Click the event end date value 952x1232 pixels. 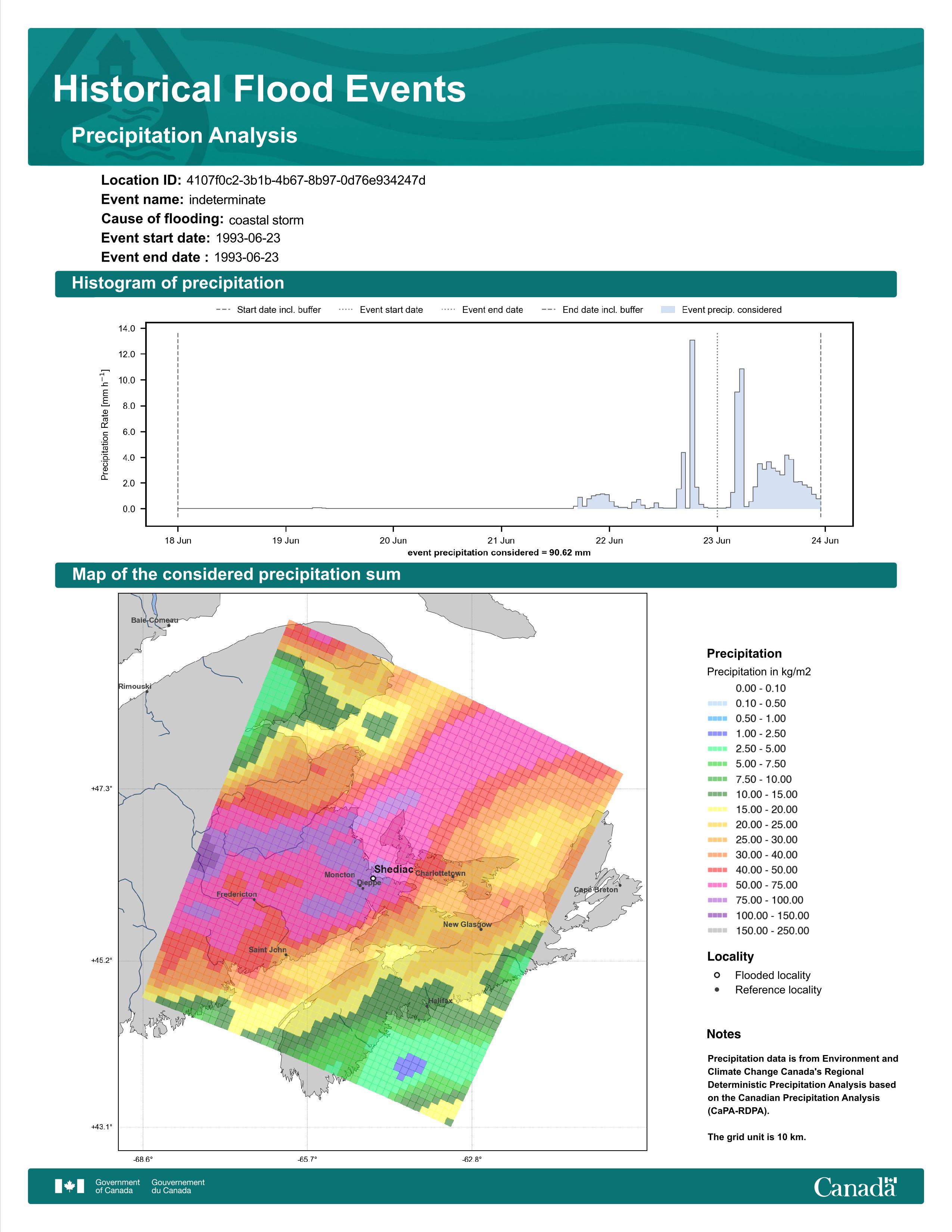246,257
